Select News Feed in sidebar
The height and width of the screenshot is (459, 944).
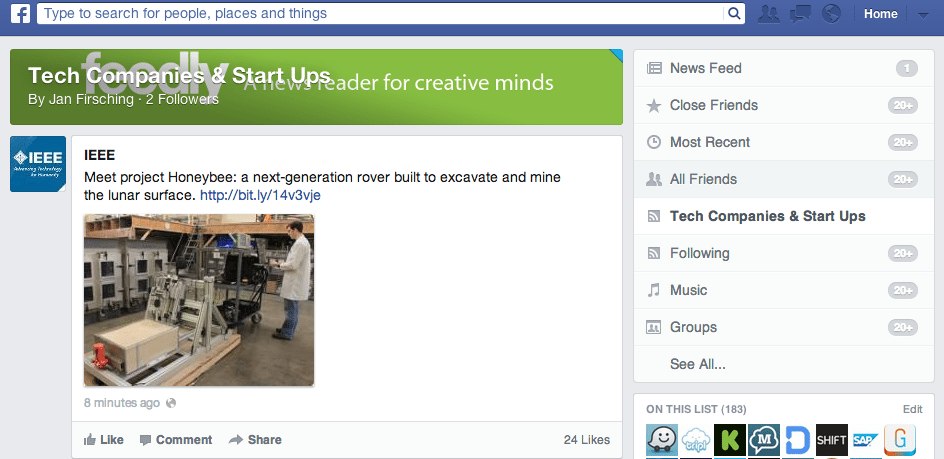click(784, 68)
